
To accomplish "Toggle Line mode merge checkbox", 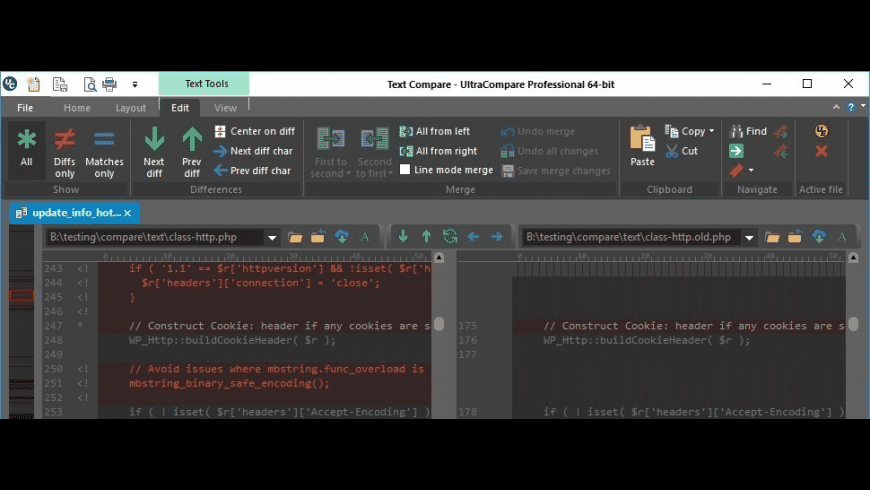I will (x=405, y=169).
